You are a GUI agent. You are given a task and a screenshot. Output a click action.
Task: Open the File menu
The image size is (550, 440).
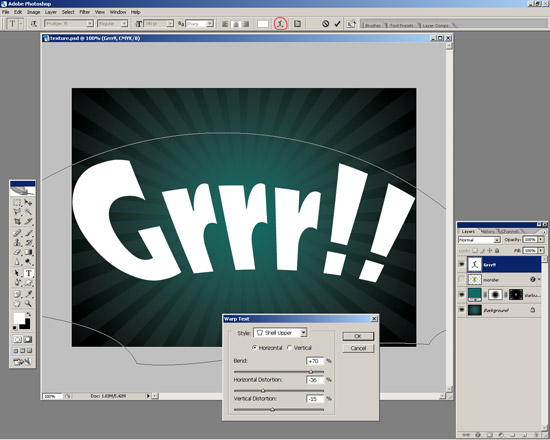pos(6,12)
